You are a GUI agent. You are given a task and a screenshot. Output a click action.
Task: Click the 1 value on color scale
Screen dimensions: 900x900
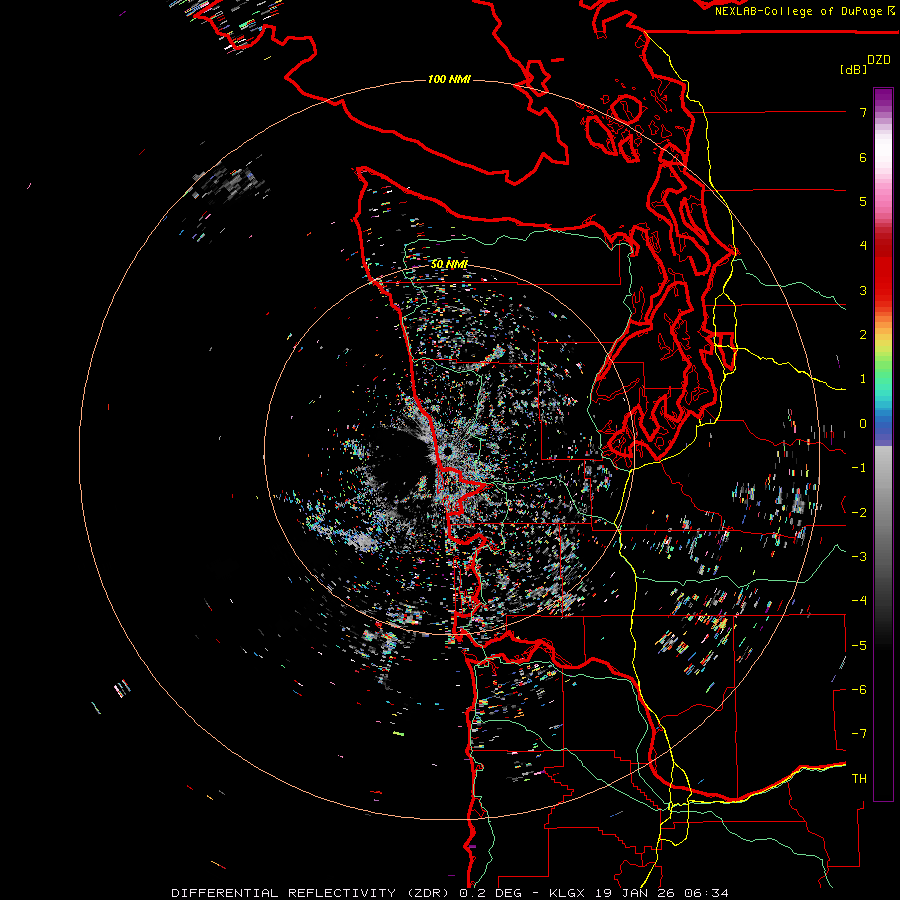pyautogui.click(x=863, y=379)
